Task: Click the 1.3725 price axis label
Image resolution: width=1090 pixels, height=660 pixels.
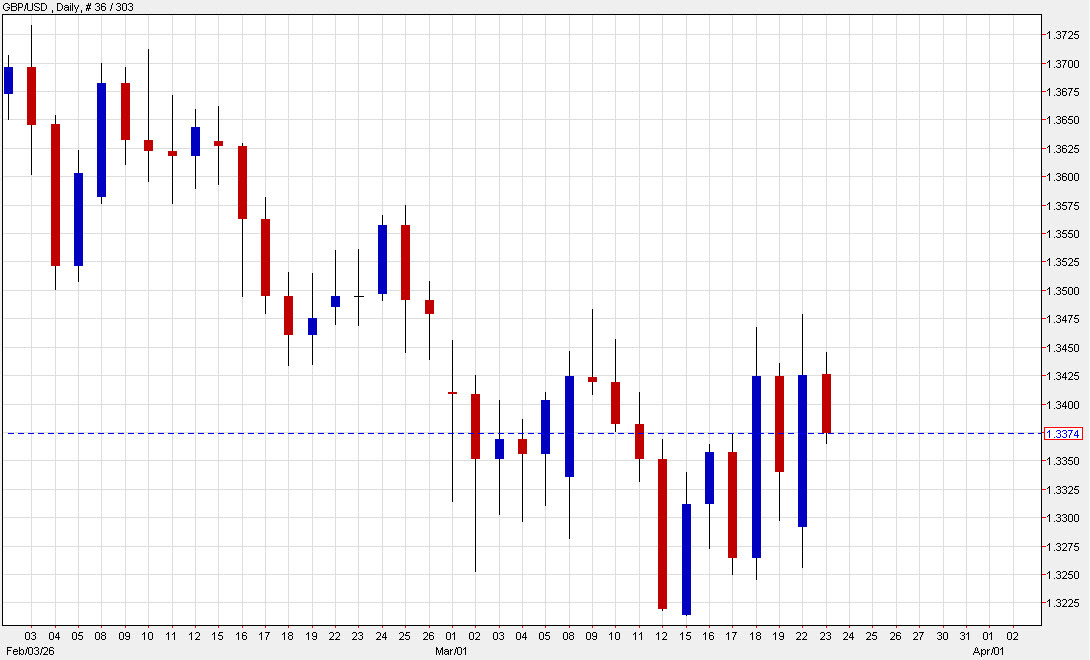Action: click(1062, 34)
